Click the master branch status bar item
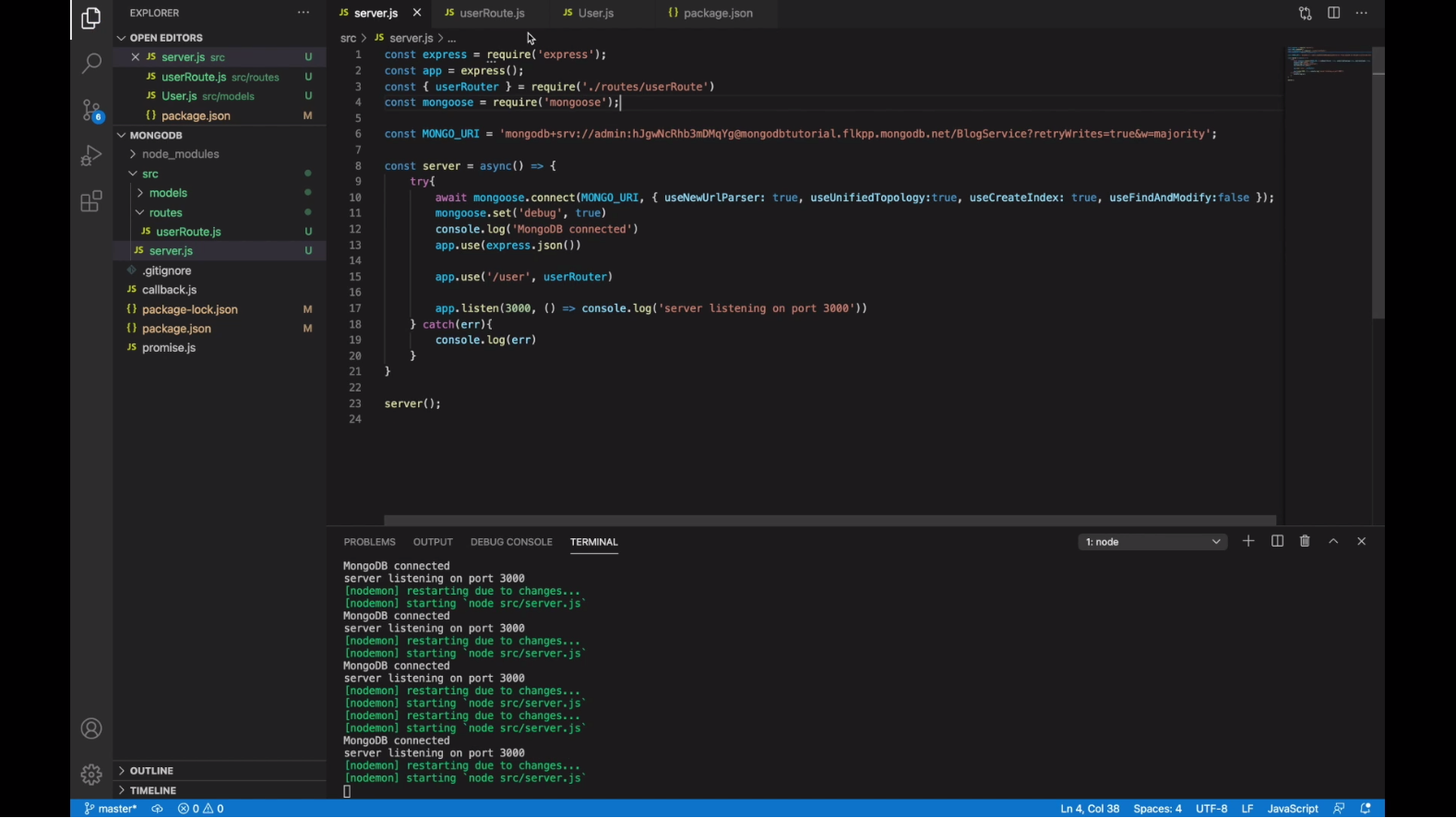1456x818 pixels. [x=111, y=809]
